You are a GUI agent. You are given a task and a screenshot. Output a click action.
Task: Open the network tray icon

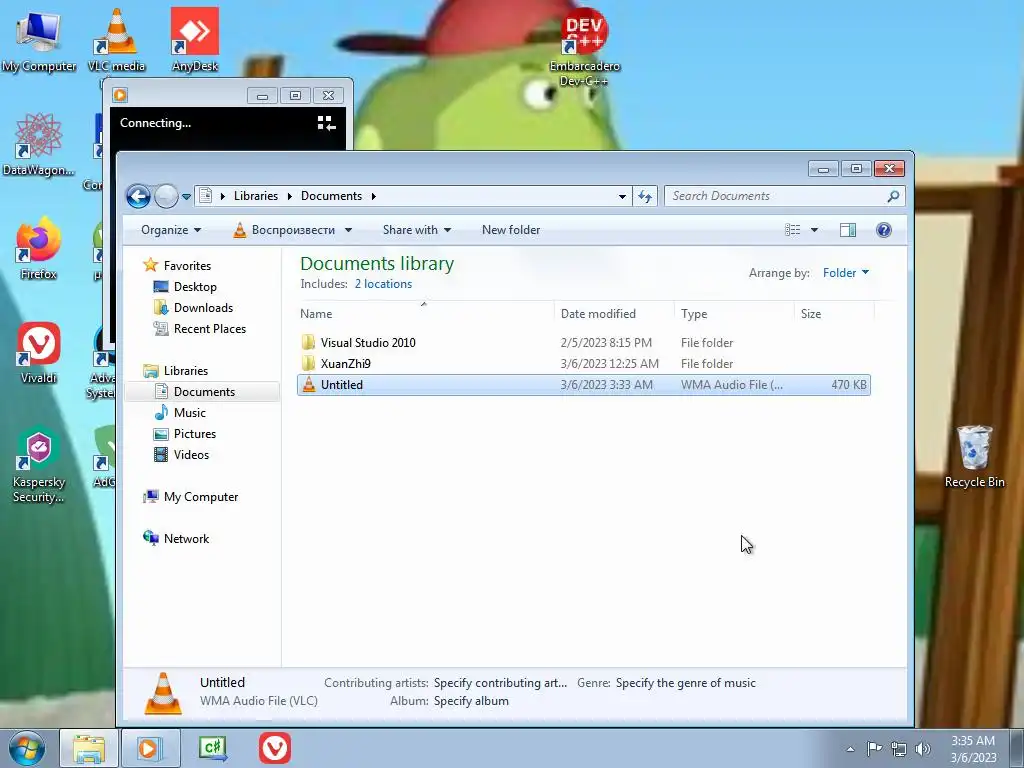[899, 749]
